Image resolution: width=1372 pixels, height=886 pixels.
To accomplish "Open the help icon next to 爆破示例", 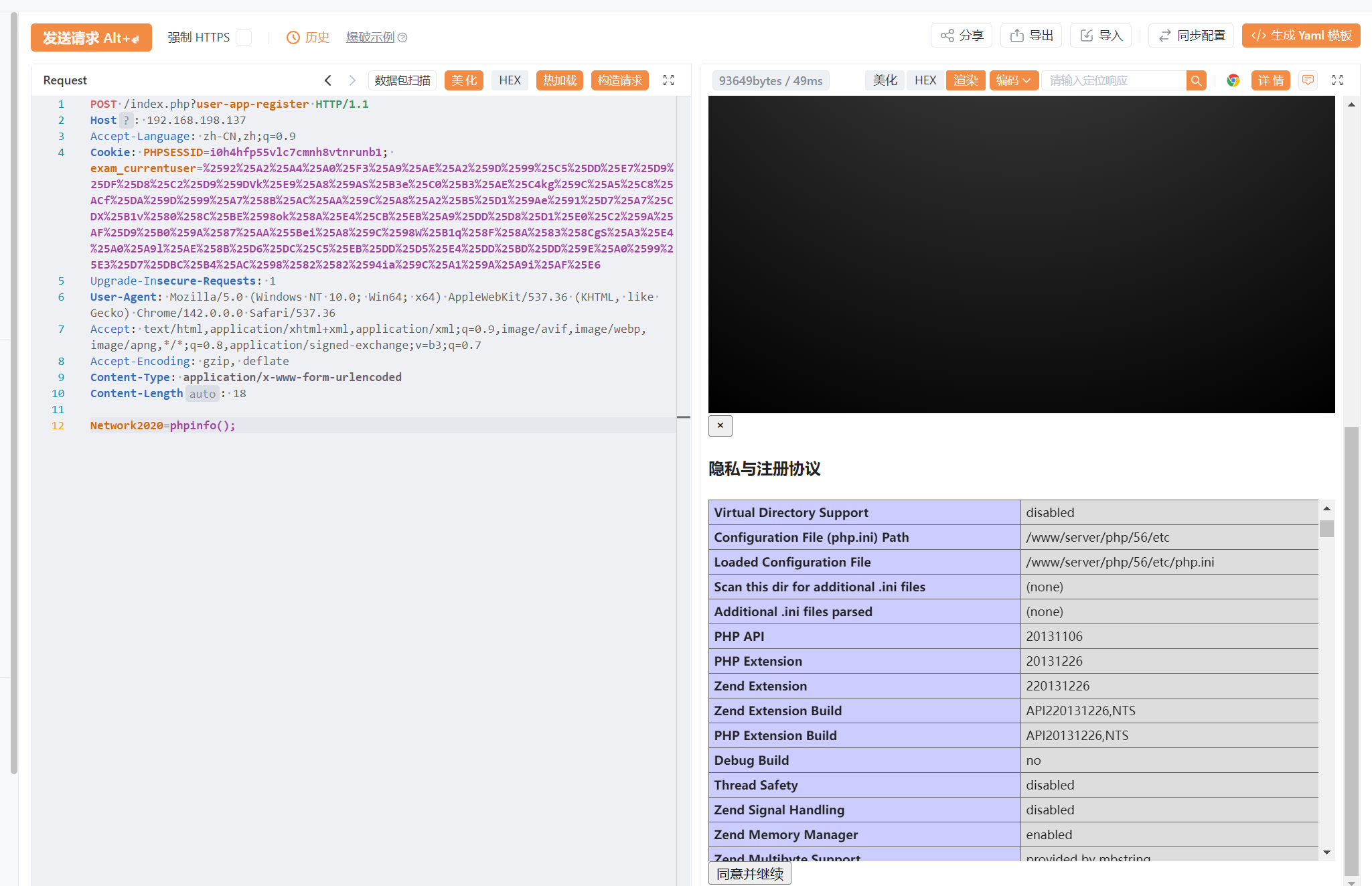I will click(402, 38).
